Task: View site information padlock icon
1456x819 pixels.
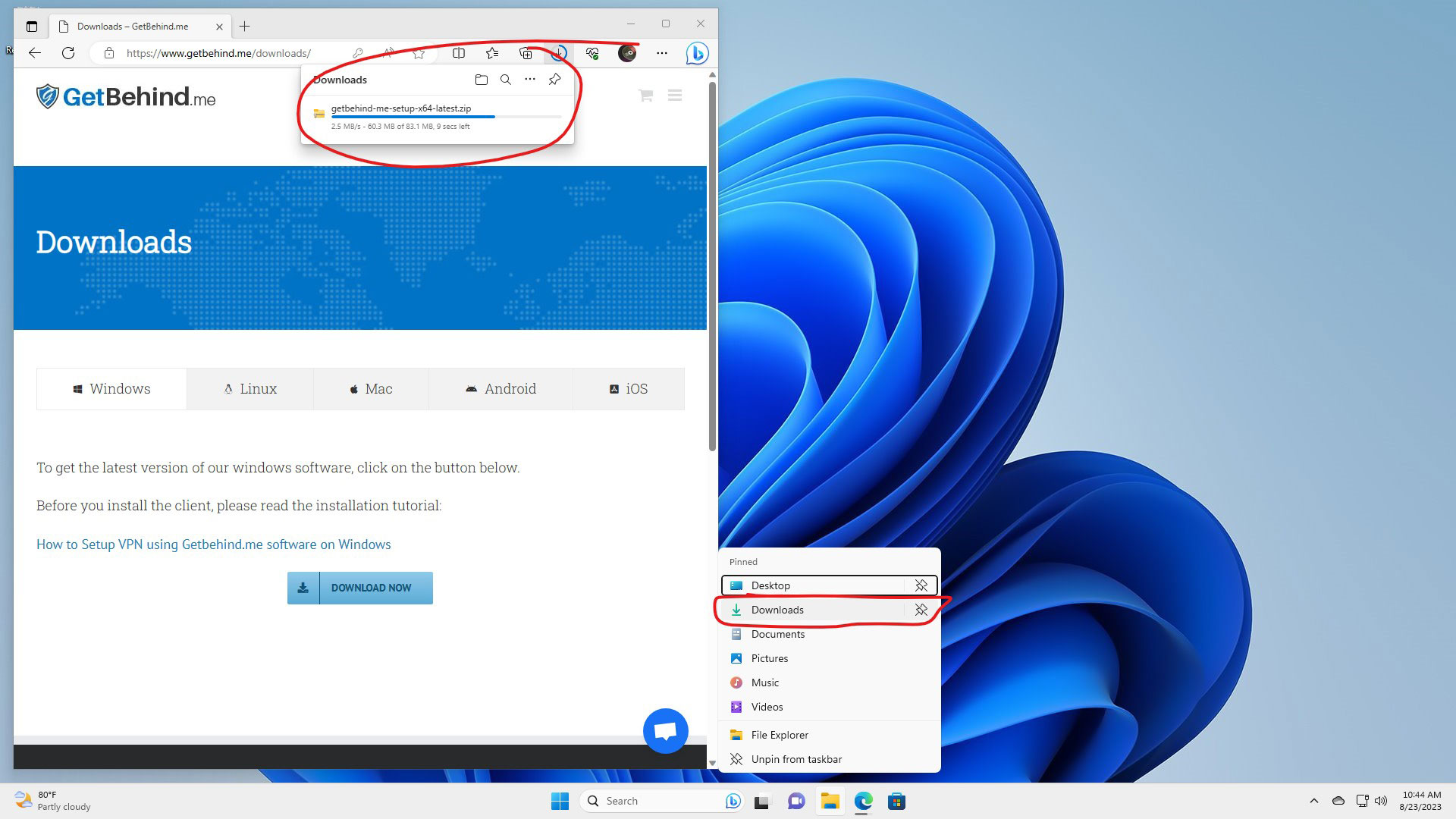Action: pyautogui.click(x=109, y=53)
